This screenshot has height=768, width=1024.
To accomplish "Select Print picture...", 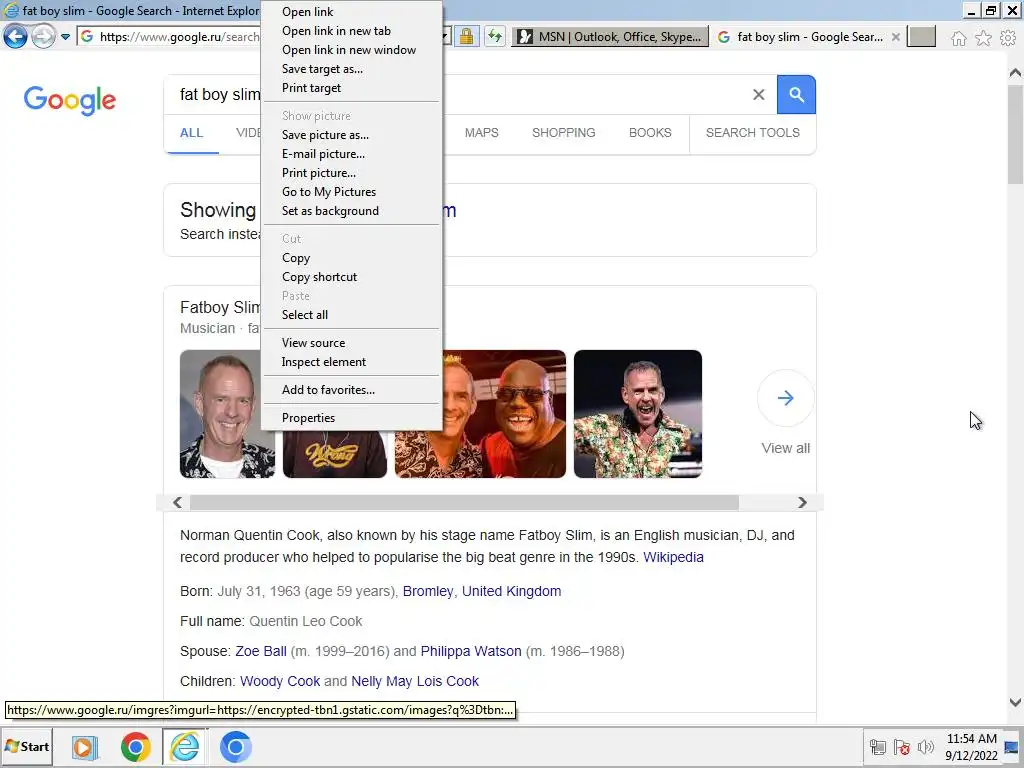I will point(351,172).
